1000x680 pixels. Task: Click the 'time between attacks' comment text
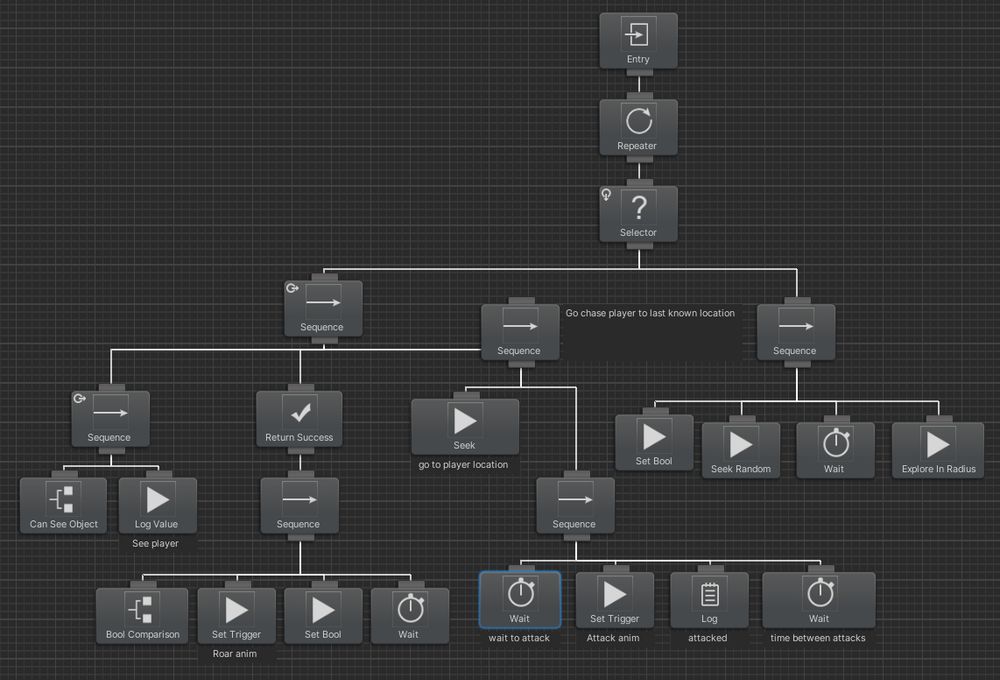[818, 638]
